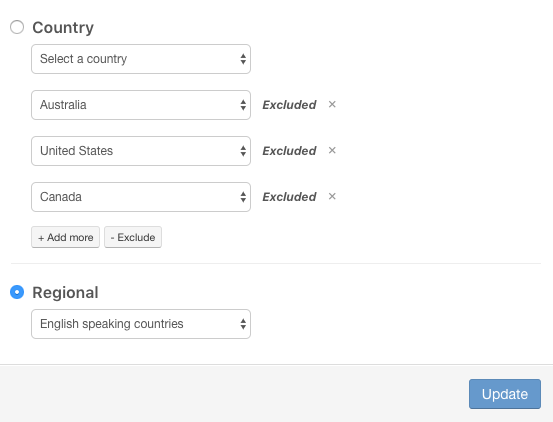
Task: Open the United States country dropdown
Action: [141, 151]
